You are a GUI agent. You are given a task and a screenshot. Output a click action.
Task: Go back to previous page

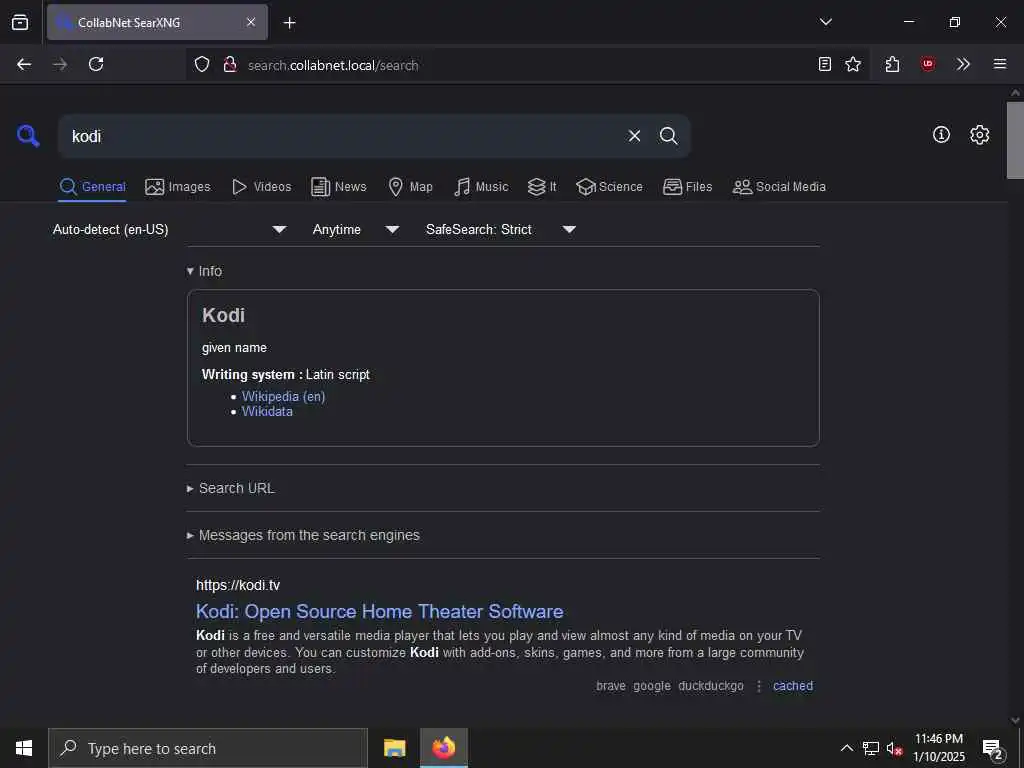[x=24, y=64]
